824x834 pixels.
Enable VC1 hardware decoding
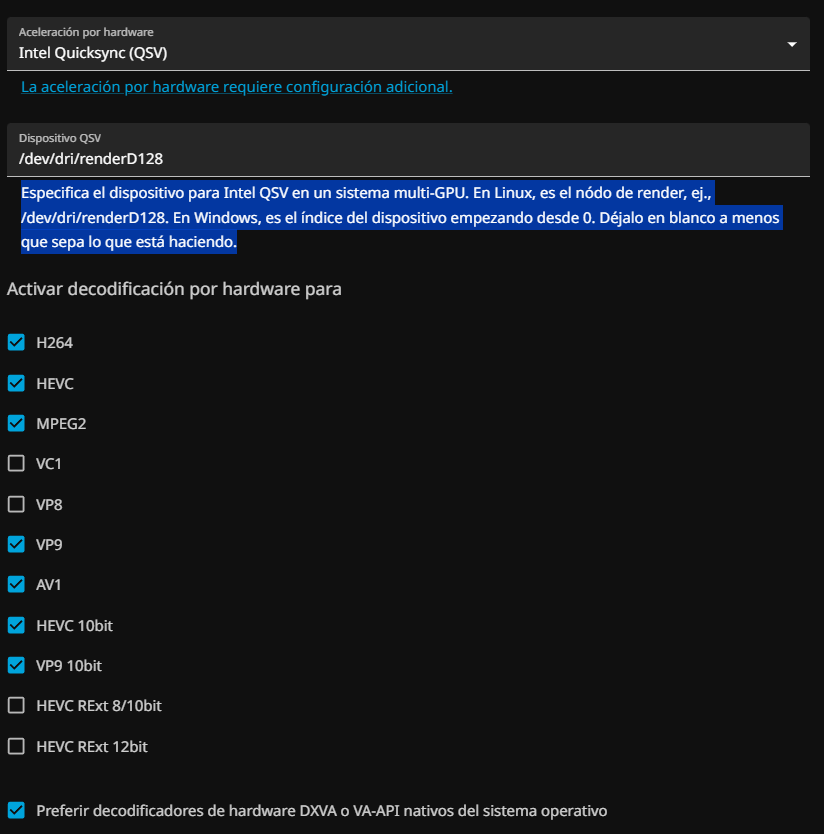(16, 464)
